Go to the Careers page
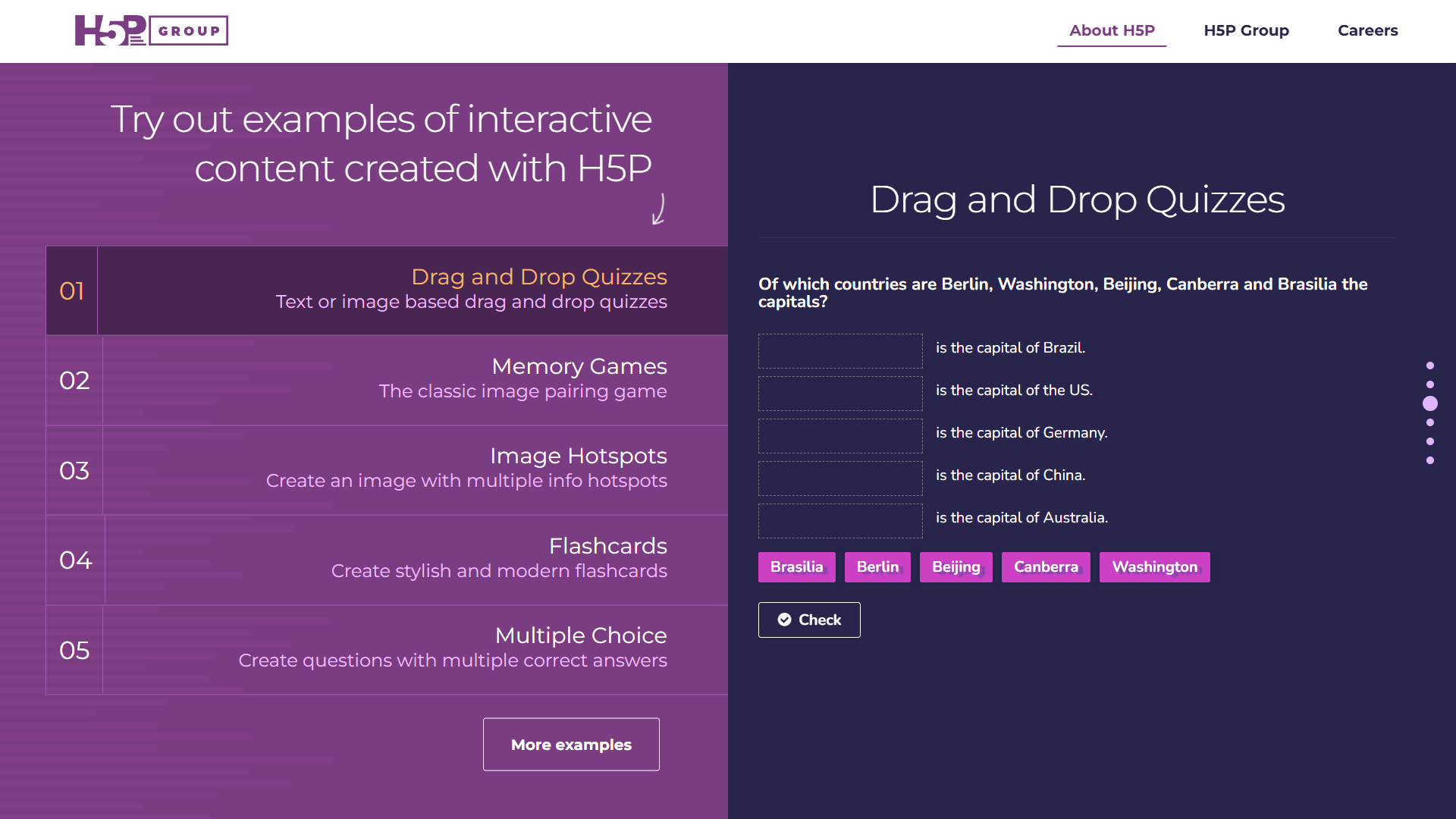 point(1367,31)
